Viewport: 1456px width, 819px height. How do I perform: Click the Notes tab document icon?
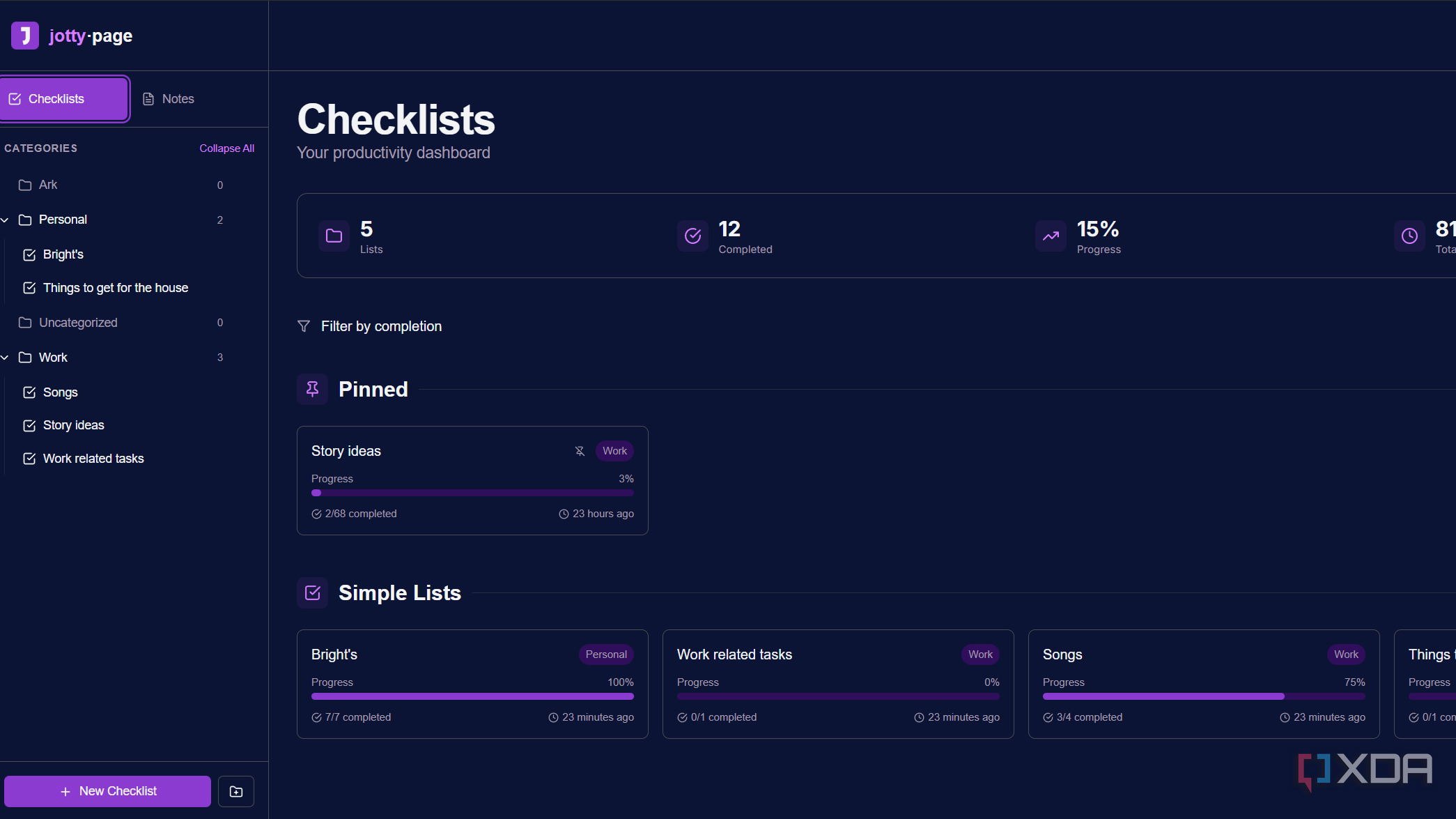coord(148,99)
